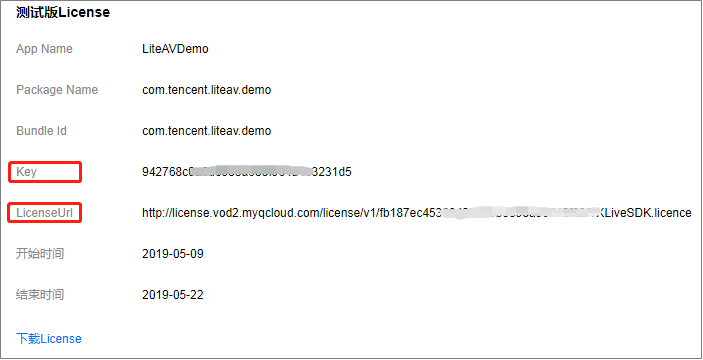Viewport: 703px width, 360px height.
Task: Click the Package Name value com.tencent.liteav.demo
Action: click(207, 90)
